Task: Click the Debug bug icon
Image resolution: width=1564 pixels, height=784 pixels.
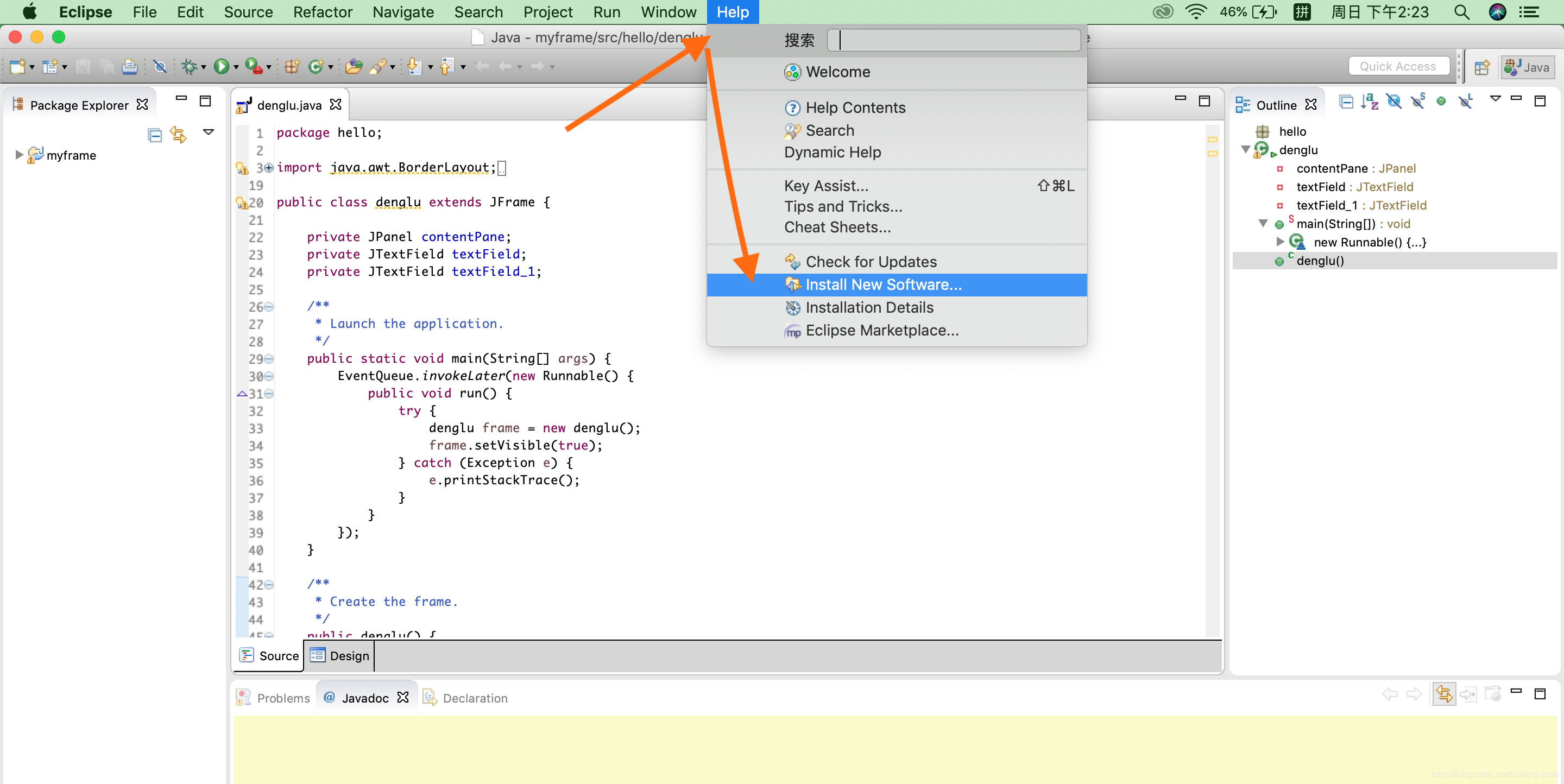Action: [x=190, y=67]
